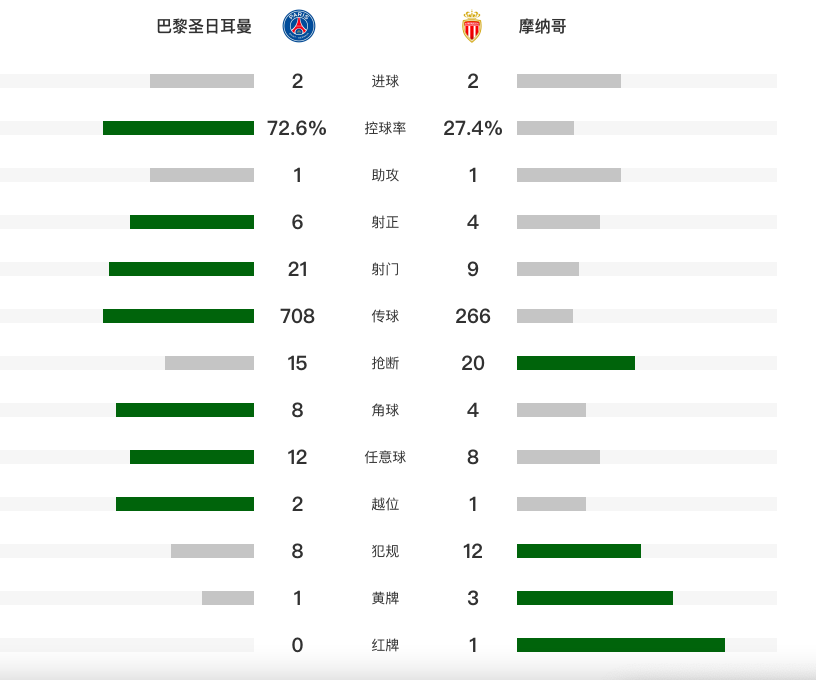Viewport: 816px width, 680px height.
Task: Click Monaco's 266 passes value
Action: click(x=473, y=316)
